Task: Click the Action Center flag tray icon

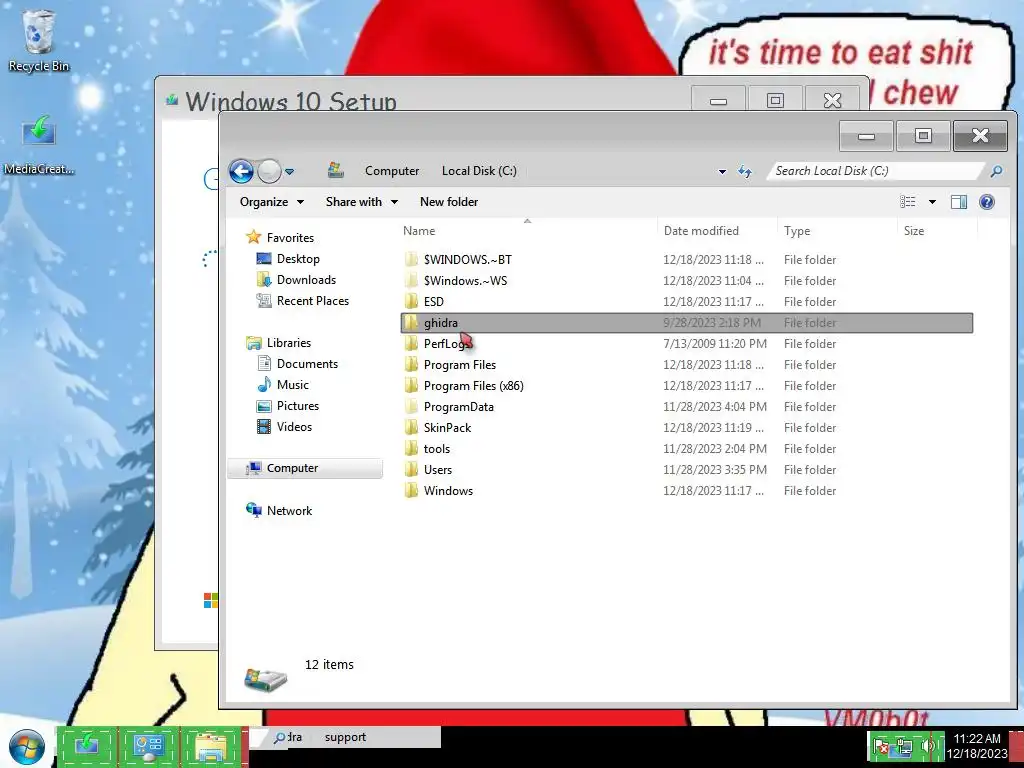Action: click(x=881, y=746)
